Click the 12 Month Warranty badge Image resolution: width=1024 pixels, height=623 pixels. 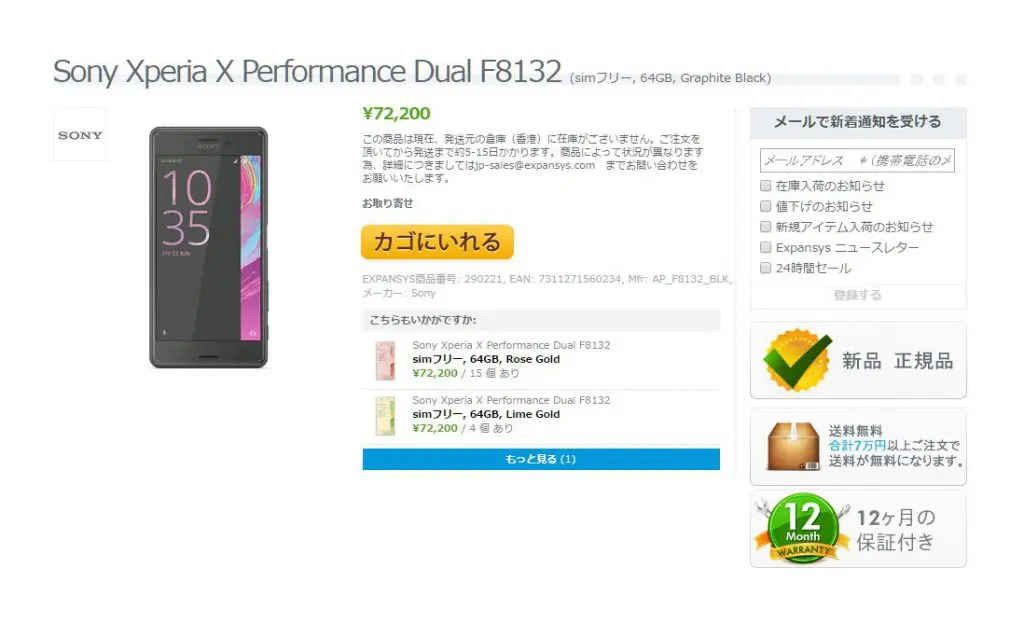[802, 529]
